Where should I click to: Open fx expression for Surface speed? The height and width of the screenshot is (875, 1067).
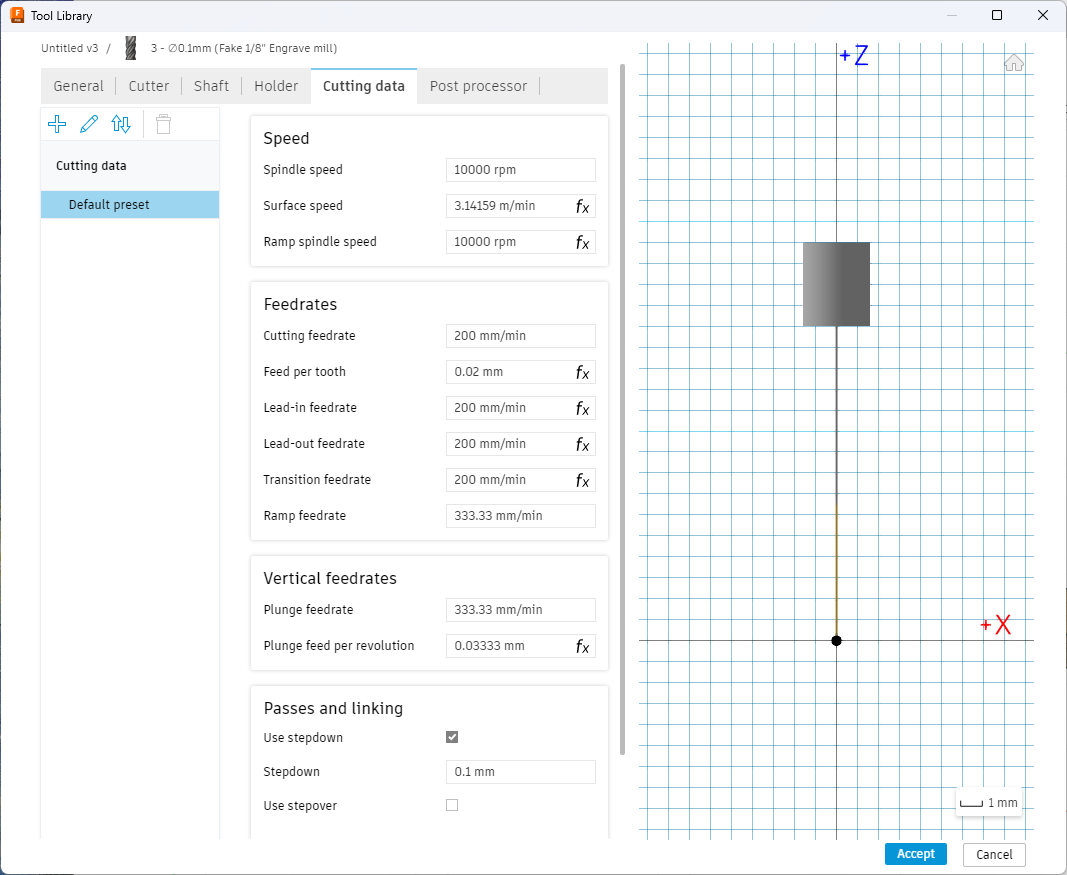[x=582, y=206]
